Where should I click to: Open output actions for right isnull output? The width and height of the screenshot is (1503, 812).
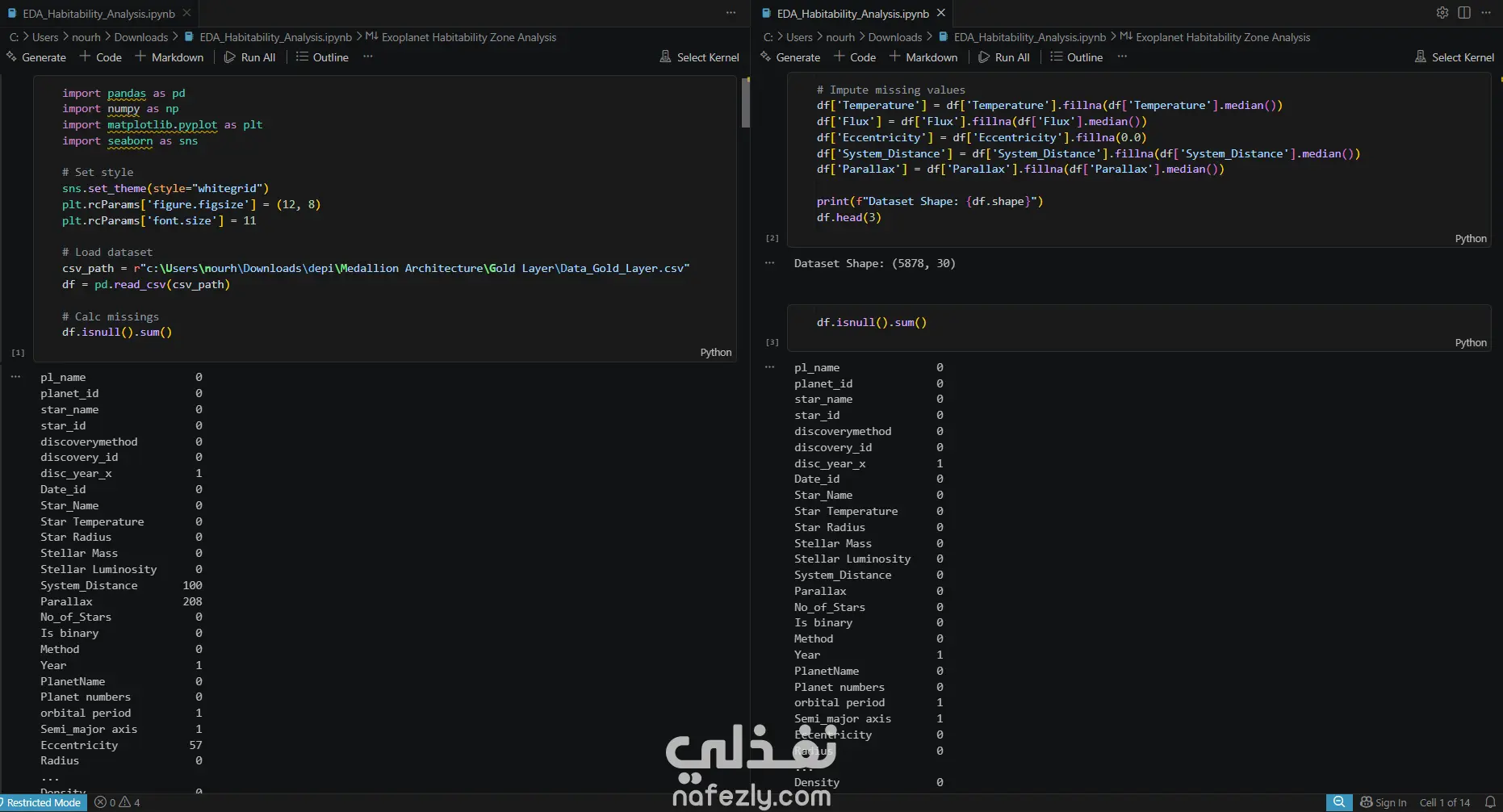tap(769, 367)
